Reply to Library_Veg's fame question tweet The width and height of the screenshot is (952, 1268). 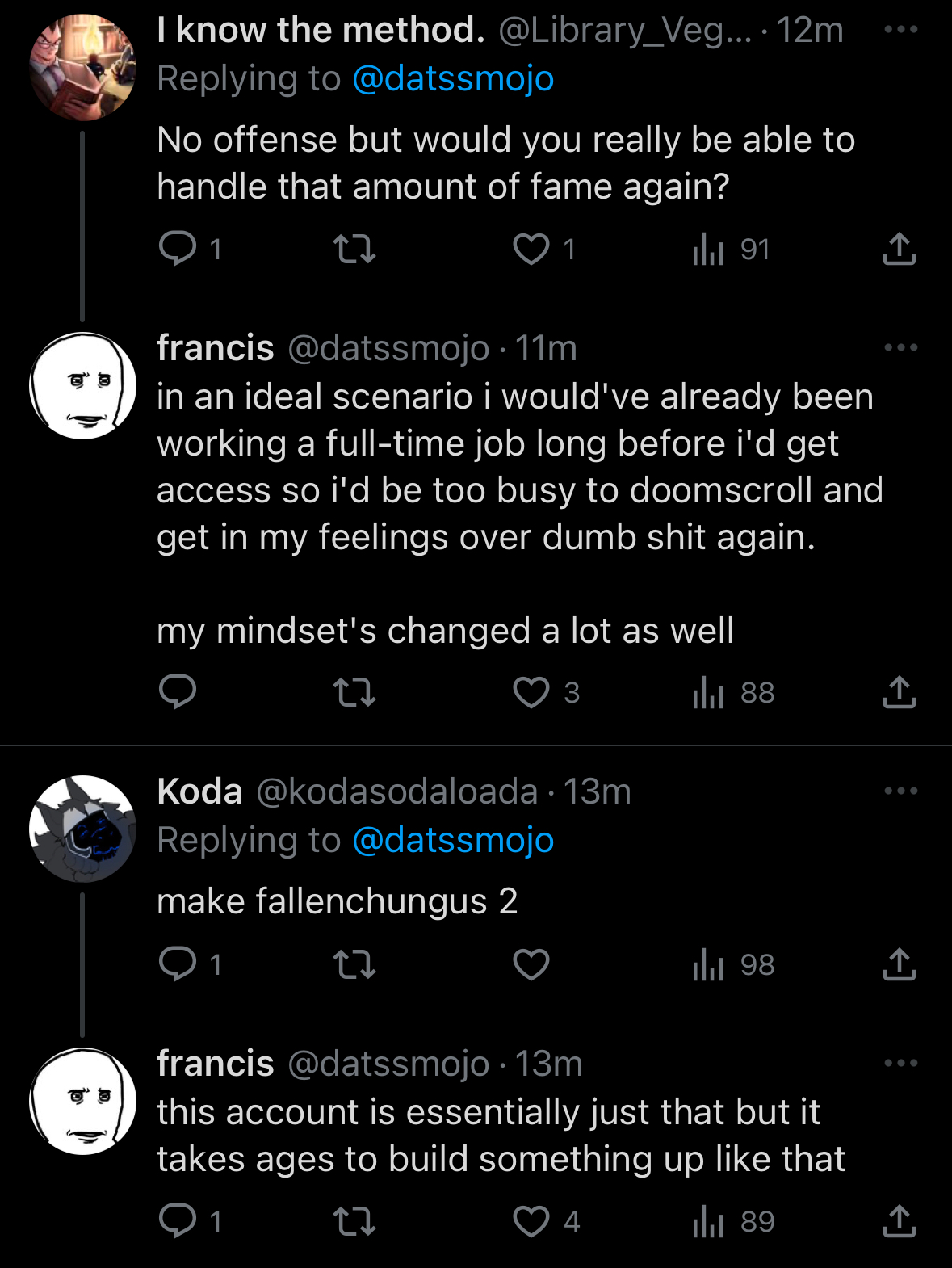click(178, 249)
